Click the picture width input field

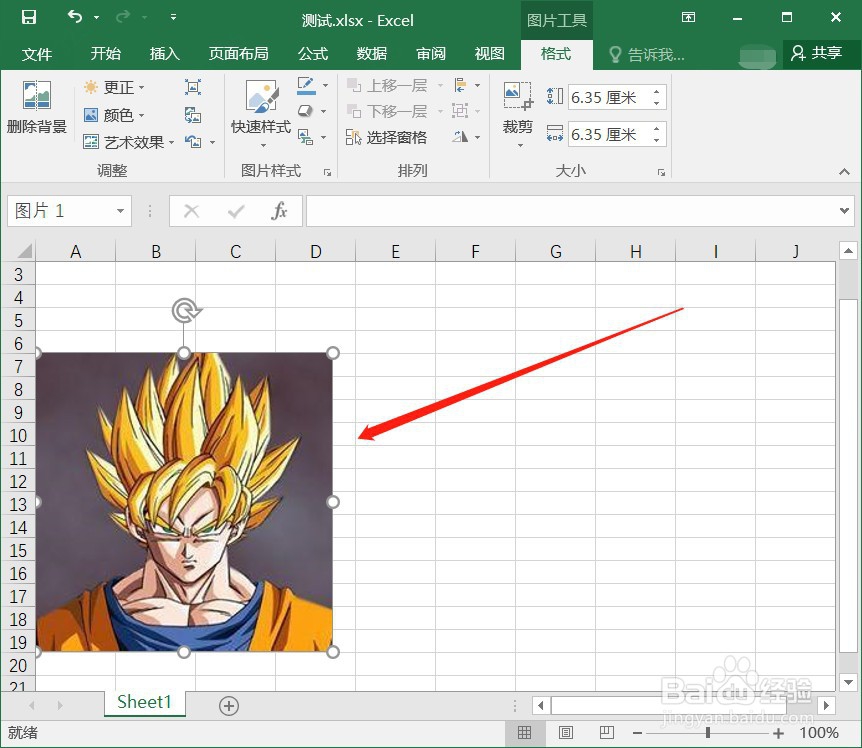tap(611, 134)
